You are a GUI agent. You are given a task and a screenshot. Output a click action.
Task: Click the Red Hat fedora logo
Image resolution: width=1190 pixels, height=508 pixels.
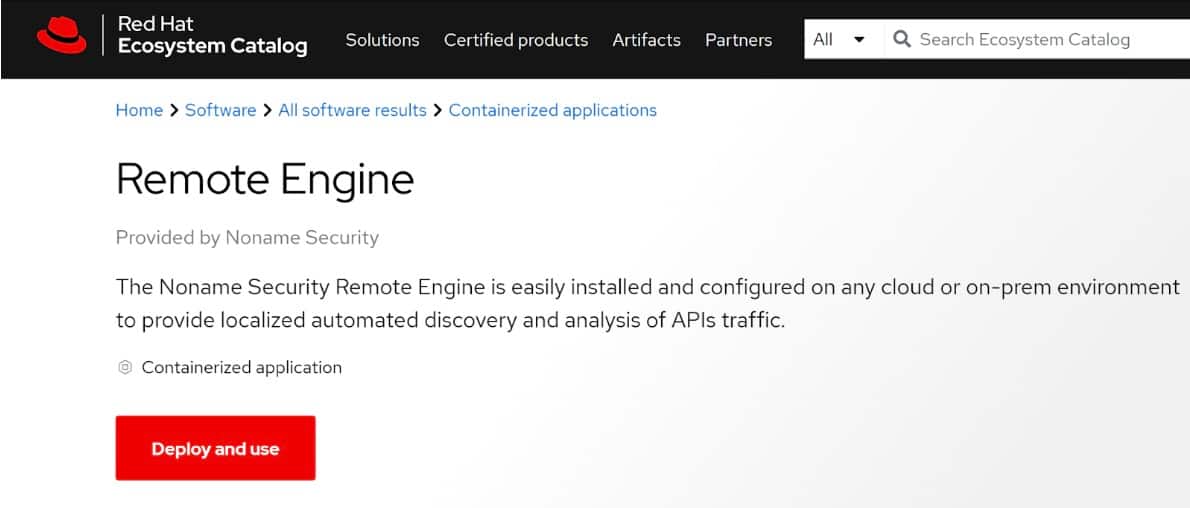pos(62,37)
